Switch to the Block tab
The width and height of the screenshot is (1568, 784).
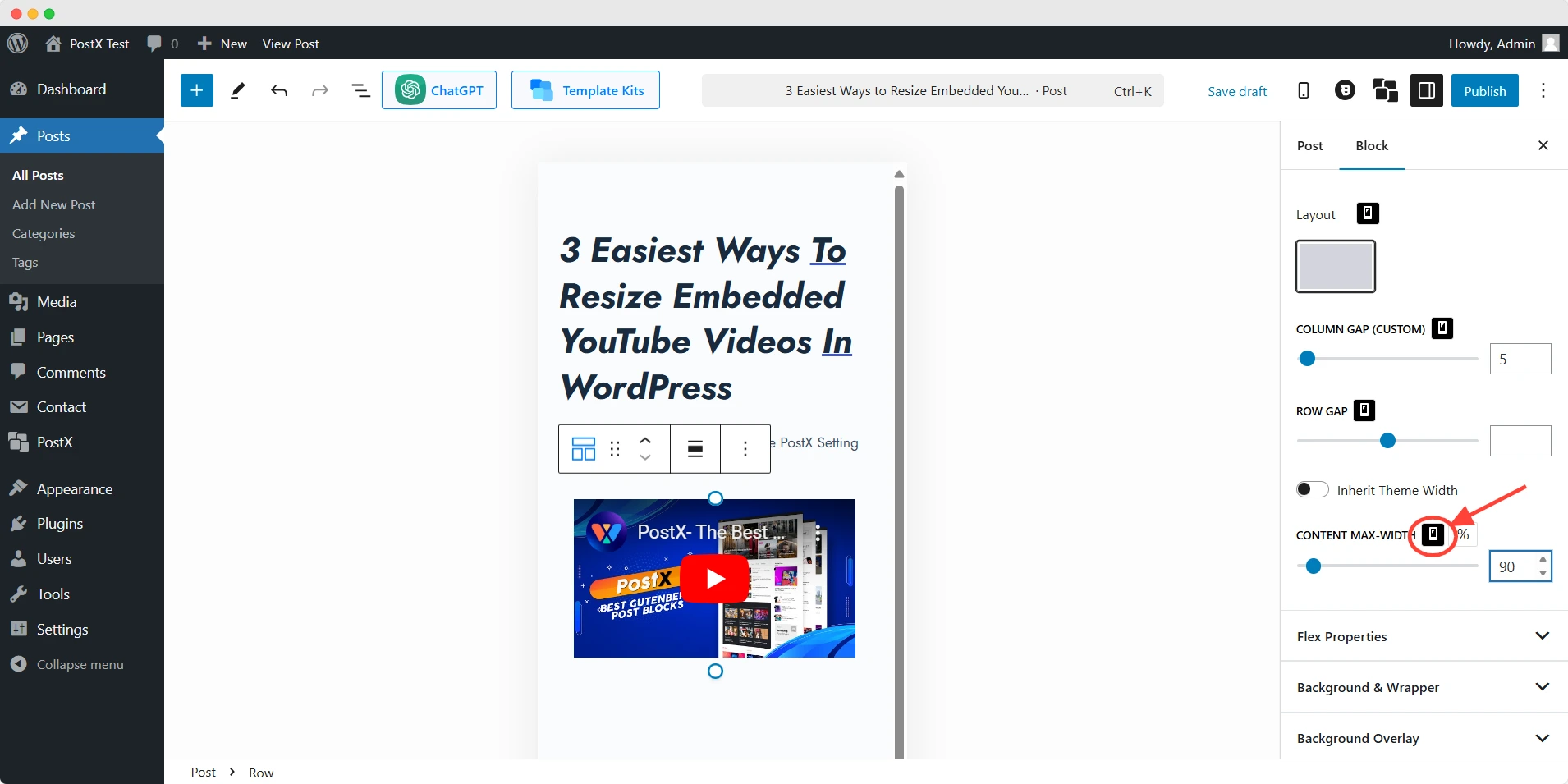pyautogui.click(x=1372, y=145)
